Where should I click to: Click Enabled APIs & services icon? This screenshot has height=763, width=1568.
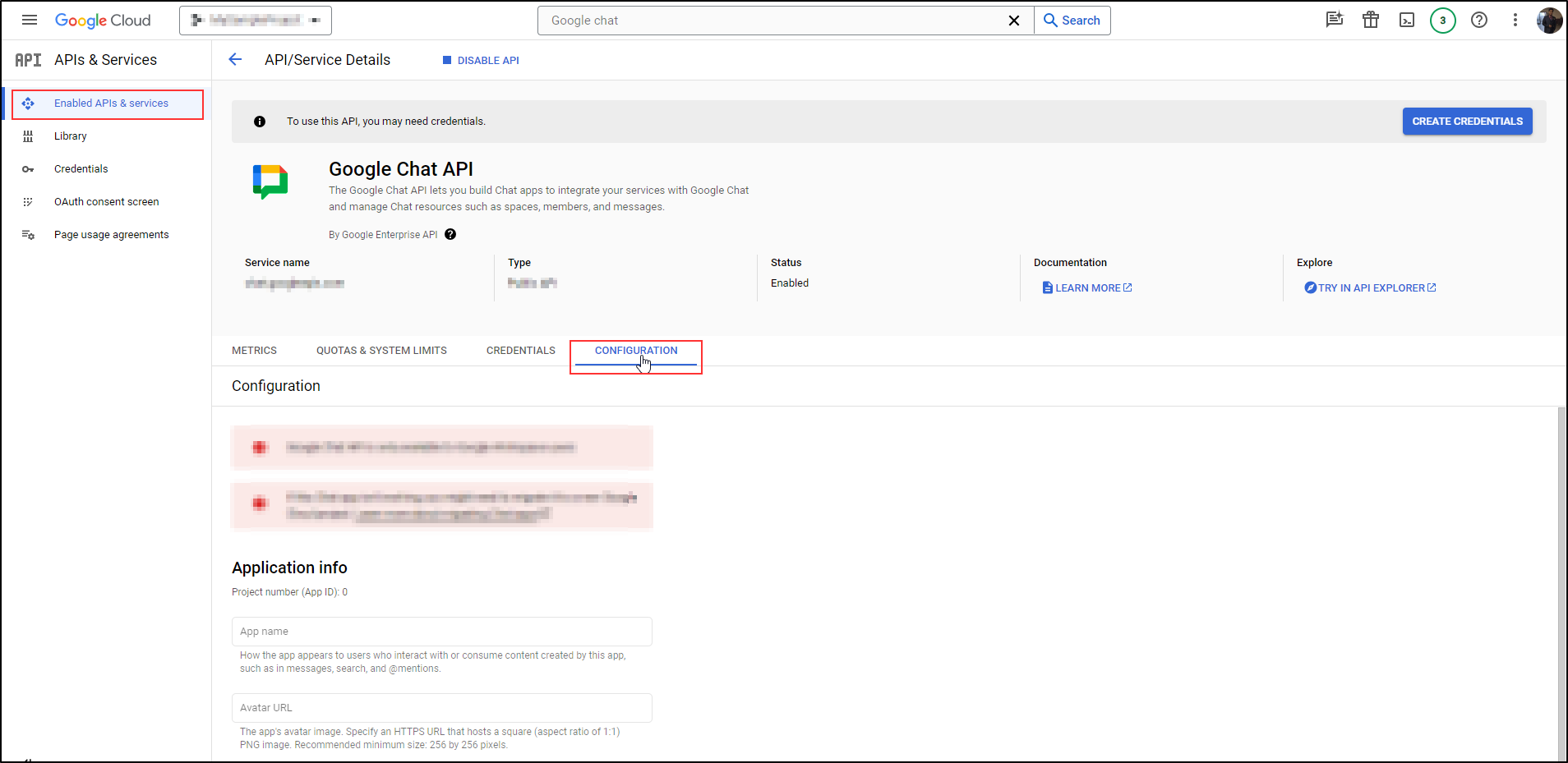coord(28,103)
